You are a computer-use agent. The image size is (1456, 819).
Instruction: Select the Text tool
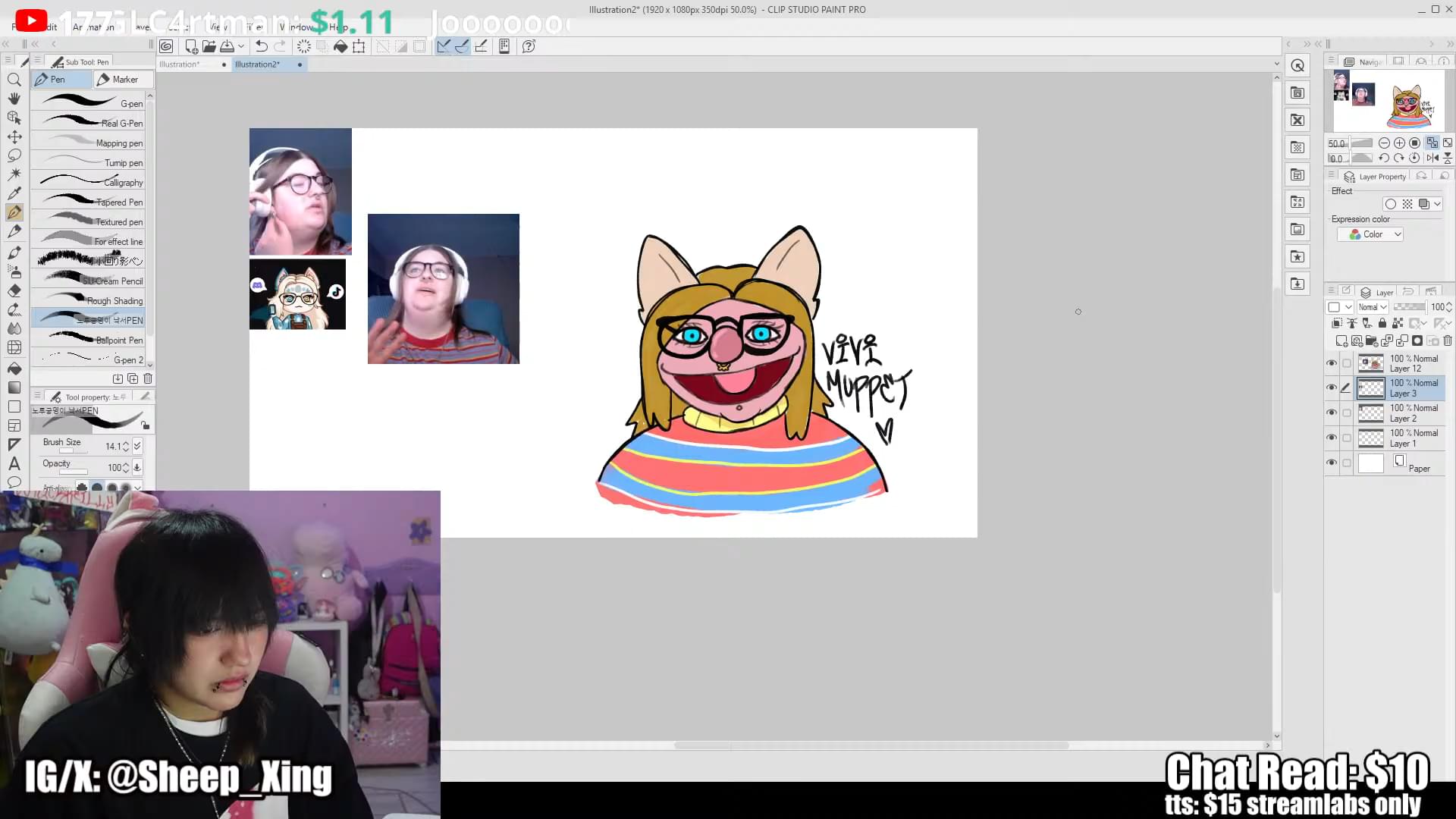click(x=14, y=463)
